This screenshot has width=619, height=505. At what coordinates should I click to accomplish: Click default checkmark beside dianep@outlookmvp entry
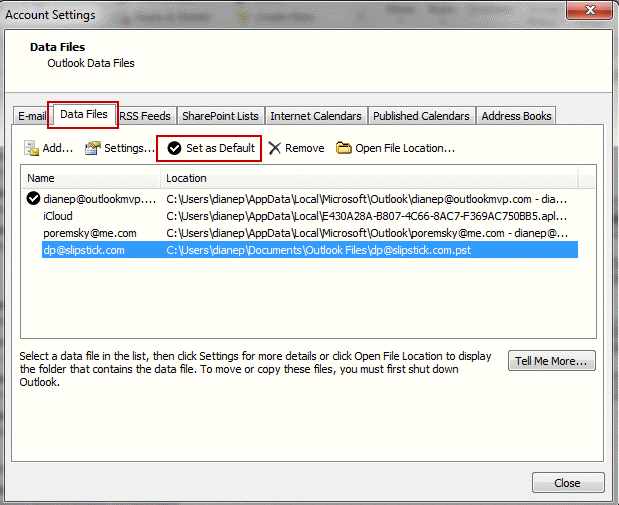[x=33, y=198]
